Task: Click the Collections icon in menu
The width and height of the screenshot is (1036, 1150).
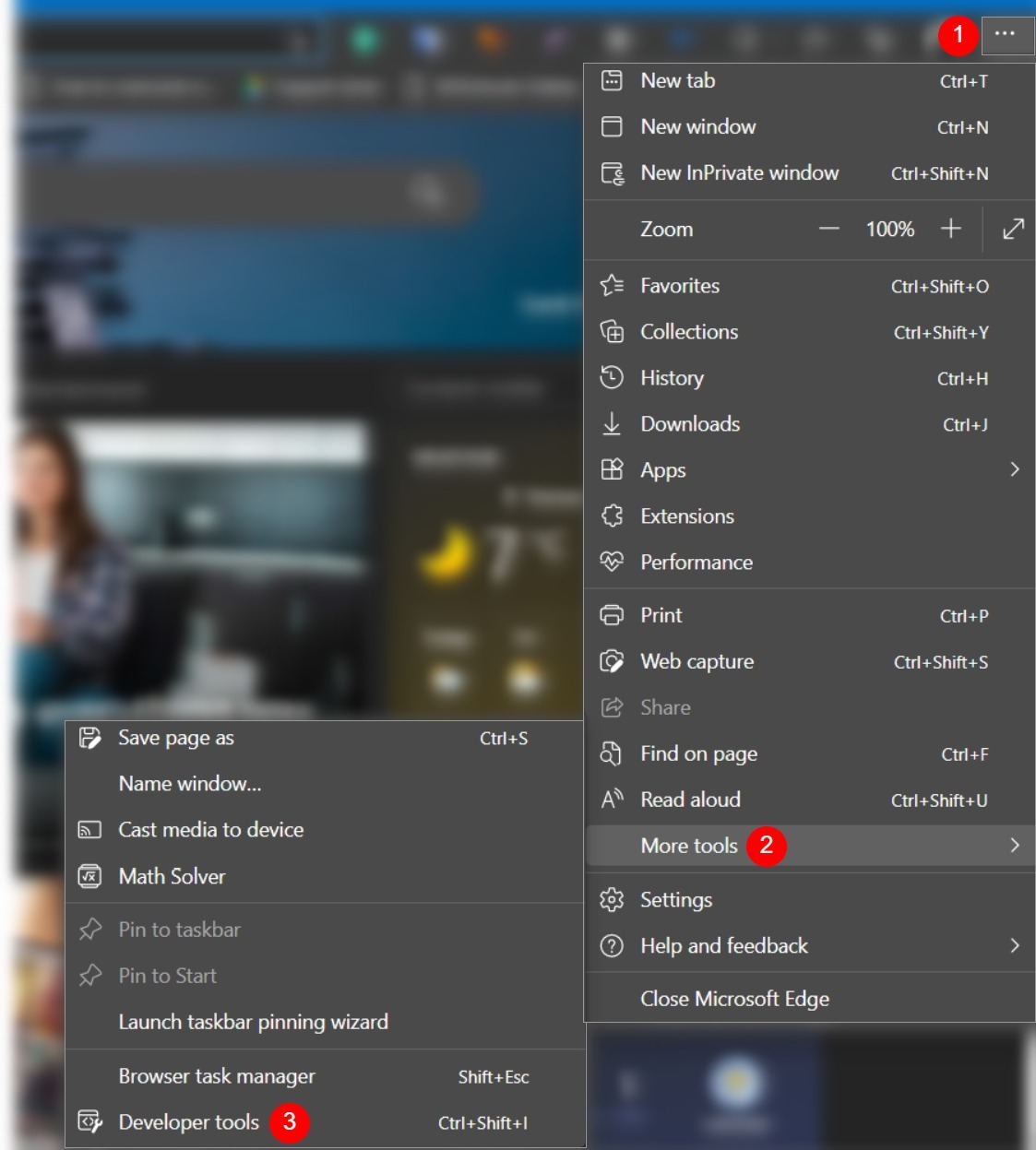Action: pyautogui.click(x=612, y=332)
